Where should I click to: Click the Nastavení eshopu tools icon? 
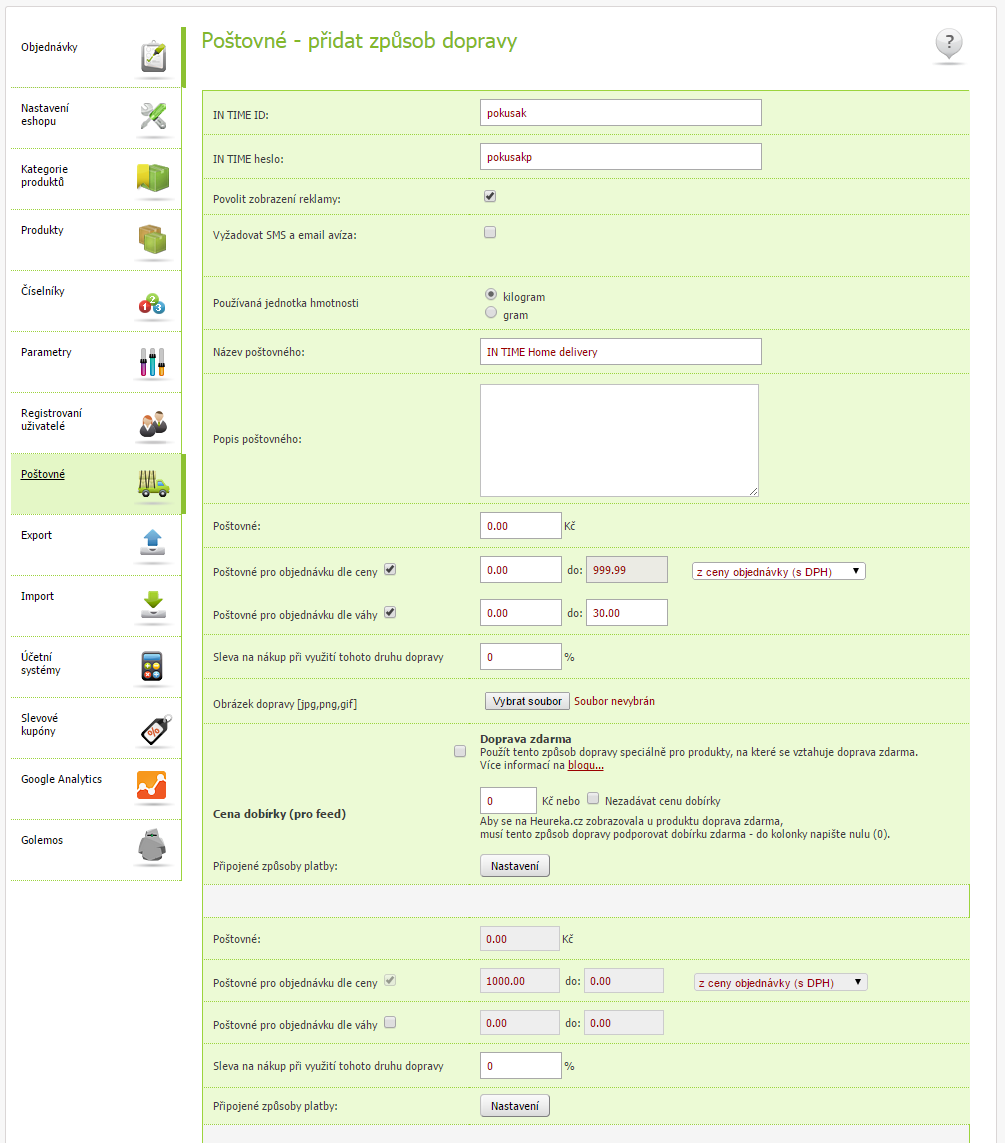pyautogui.click(x=153, y=116)
